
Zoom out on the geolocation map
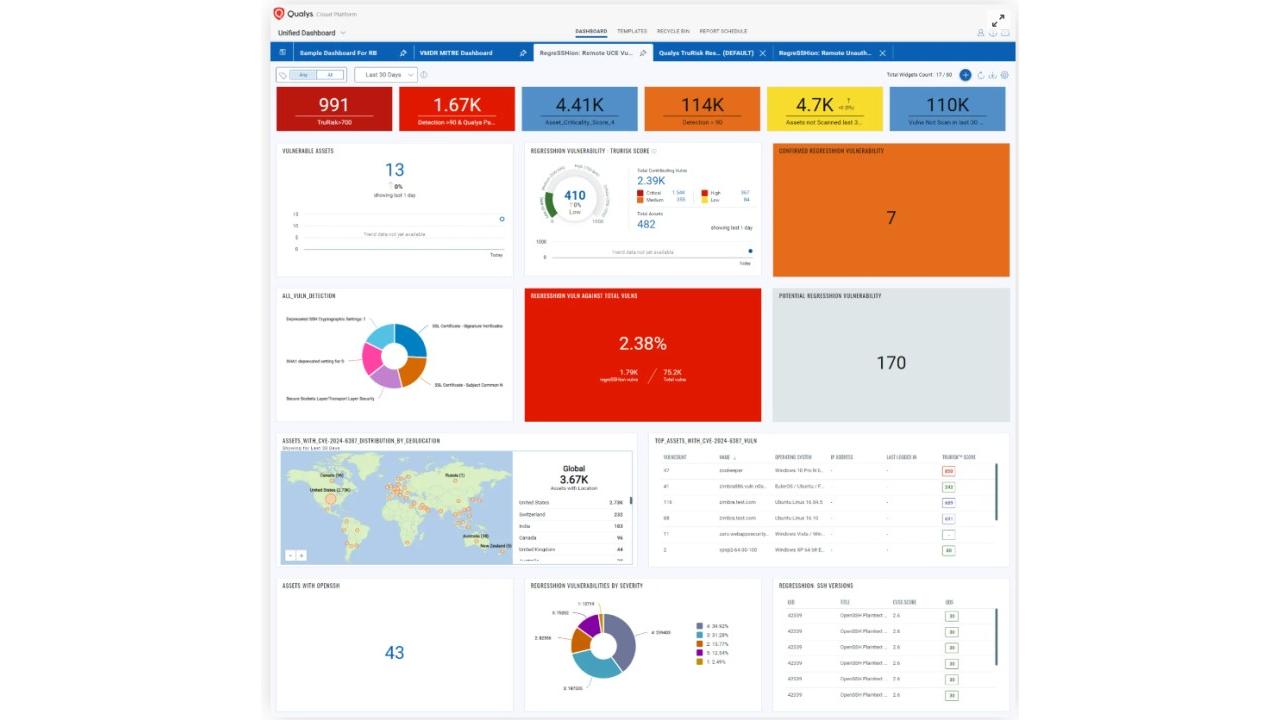[290, 555]
